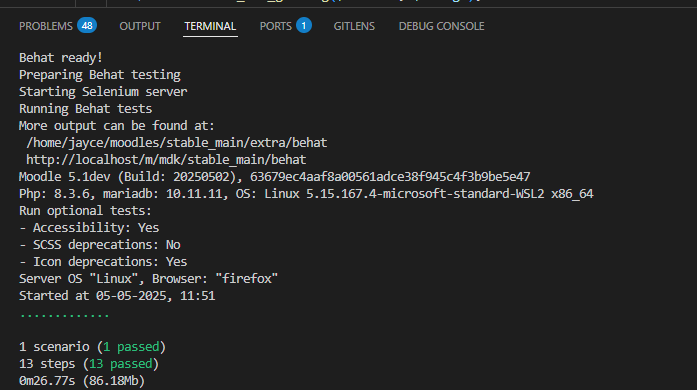Open the localhost behat URL link

[x=166, y=160]
